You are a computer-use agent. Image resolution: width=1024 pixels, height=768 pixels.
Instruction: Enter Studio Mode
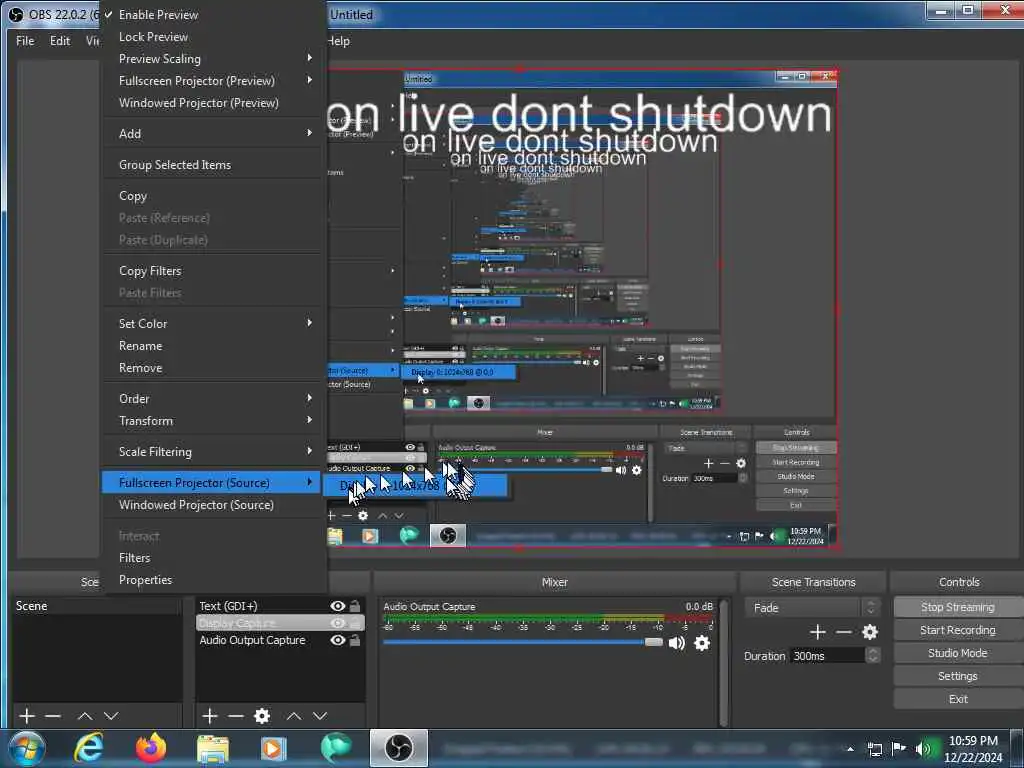tap(957, 653)
